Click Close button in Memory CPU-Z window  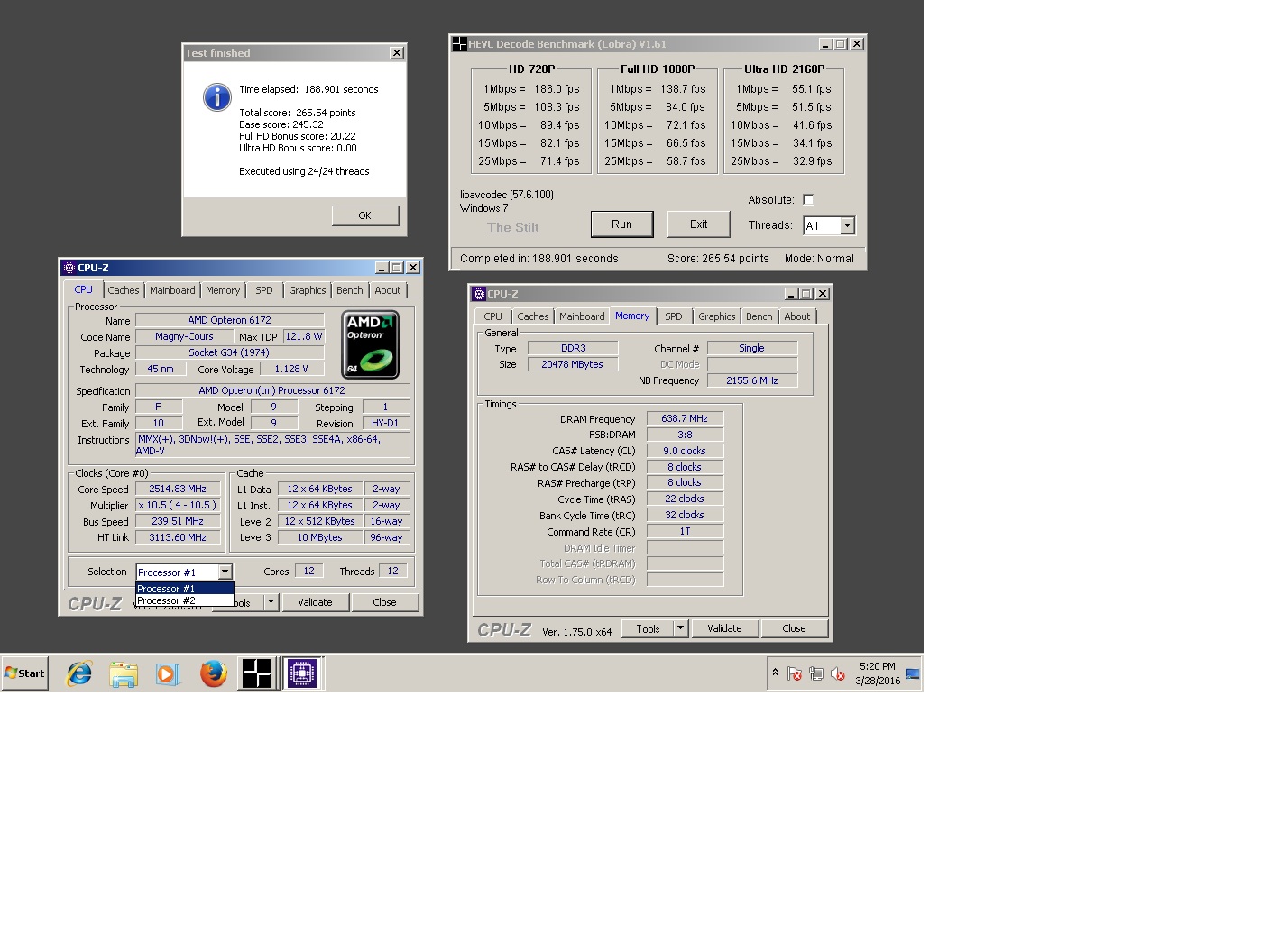click(794, 628)
